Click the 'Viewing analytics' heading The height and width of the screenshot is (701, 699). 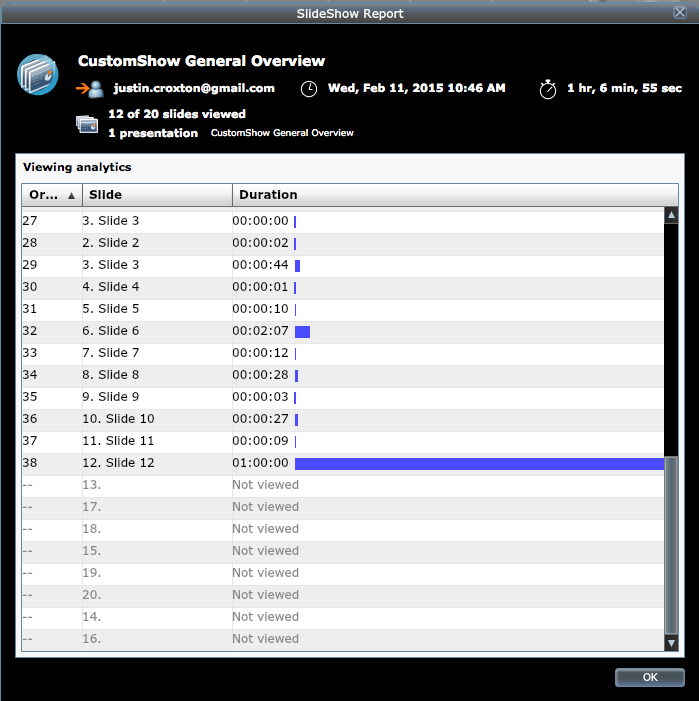coord(77,167)
